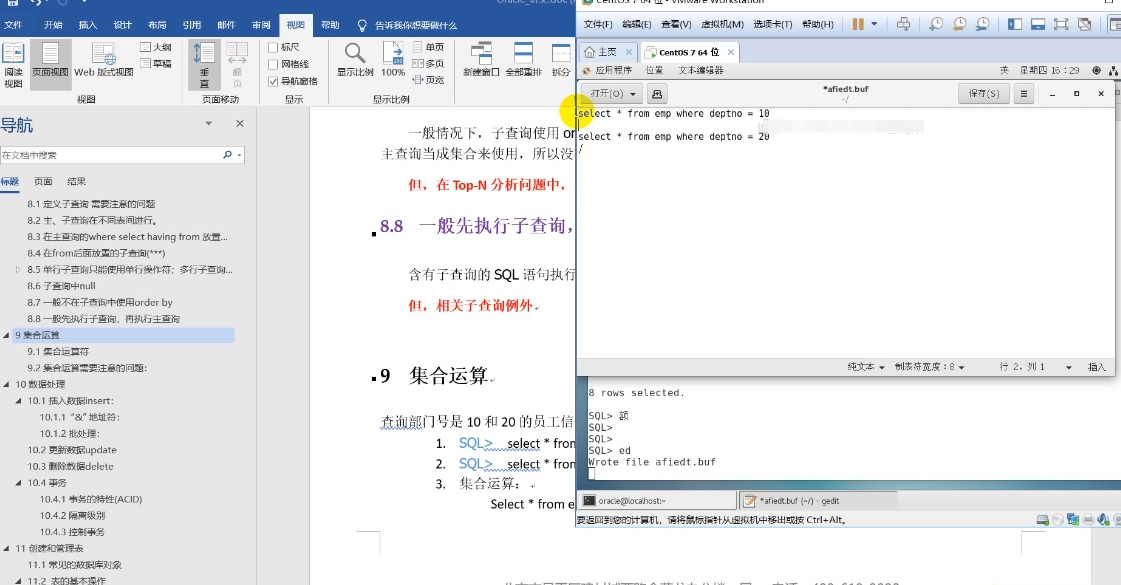This screenshot has width=1121, height=585.
Task: Switch Word to Read Mode (阅读视图)
Action: [13, 64]
